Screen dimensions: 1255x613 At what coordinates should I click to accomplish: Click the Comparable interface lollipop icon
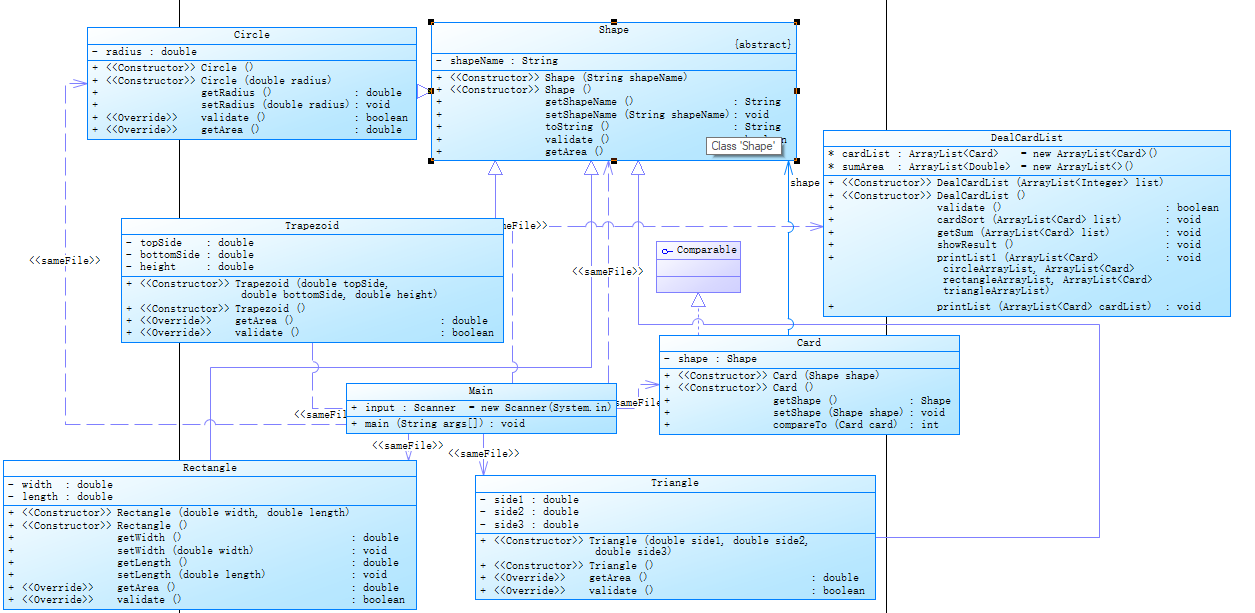click(667, 250)
